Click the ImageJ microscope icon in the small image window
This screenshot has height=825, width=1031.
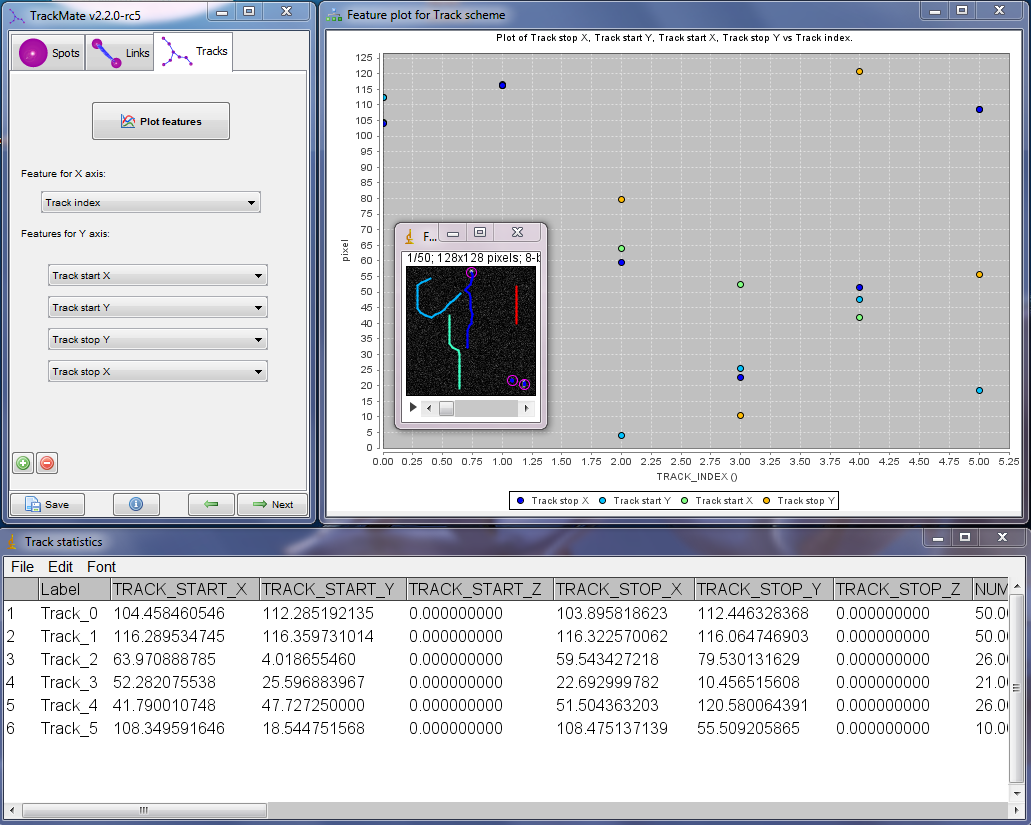coord(410,236)
